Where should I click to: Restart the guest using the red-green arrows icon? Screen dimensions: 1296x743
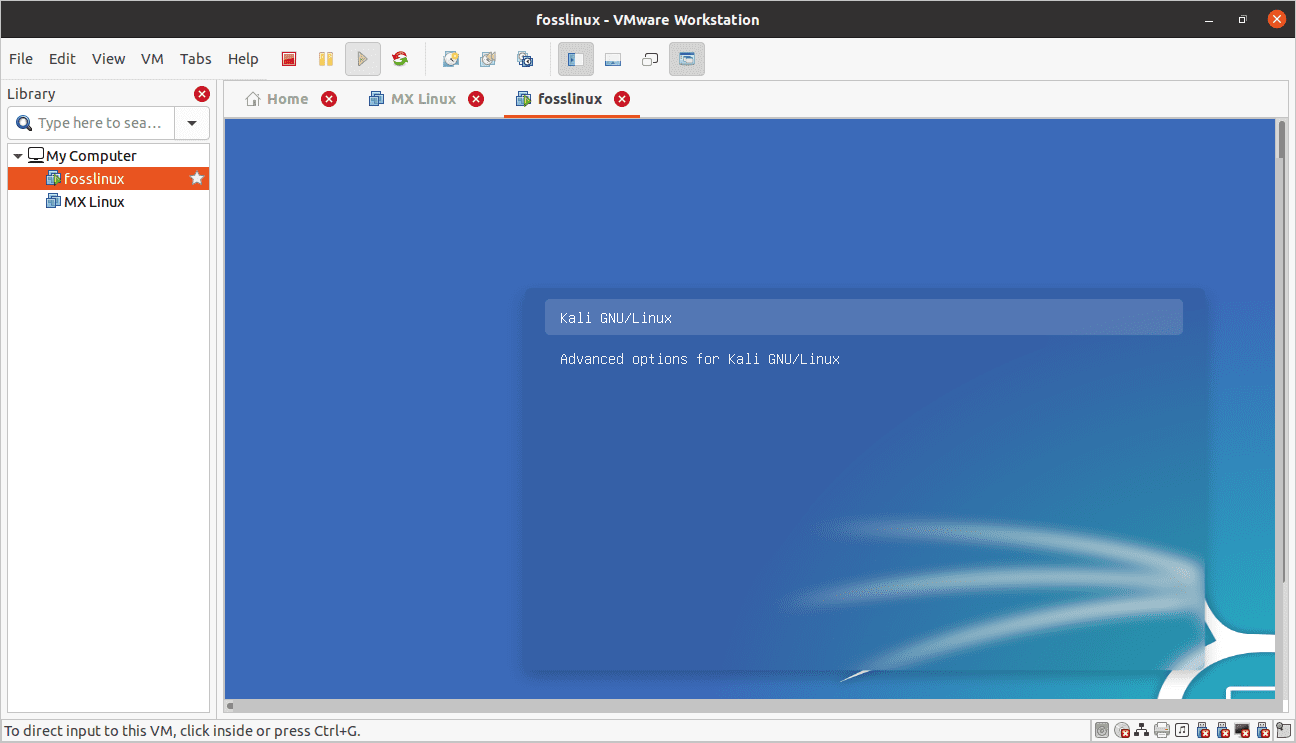(400, 59)
